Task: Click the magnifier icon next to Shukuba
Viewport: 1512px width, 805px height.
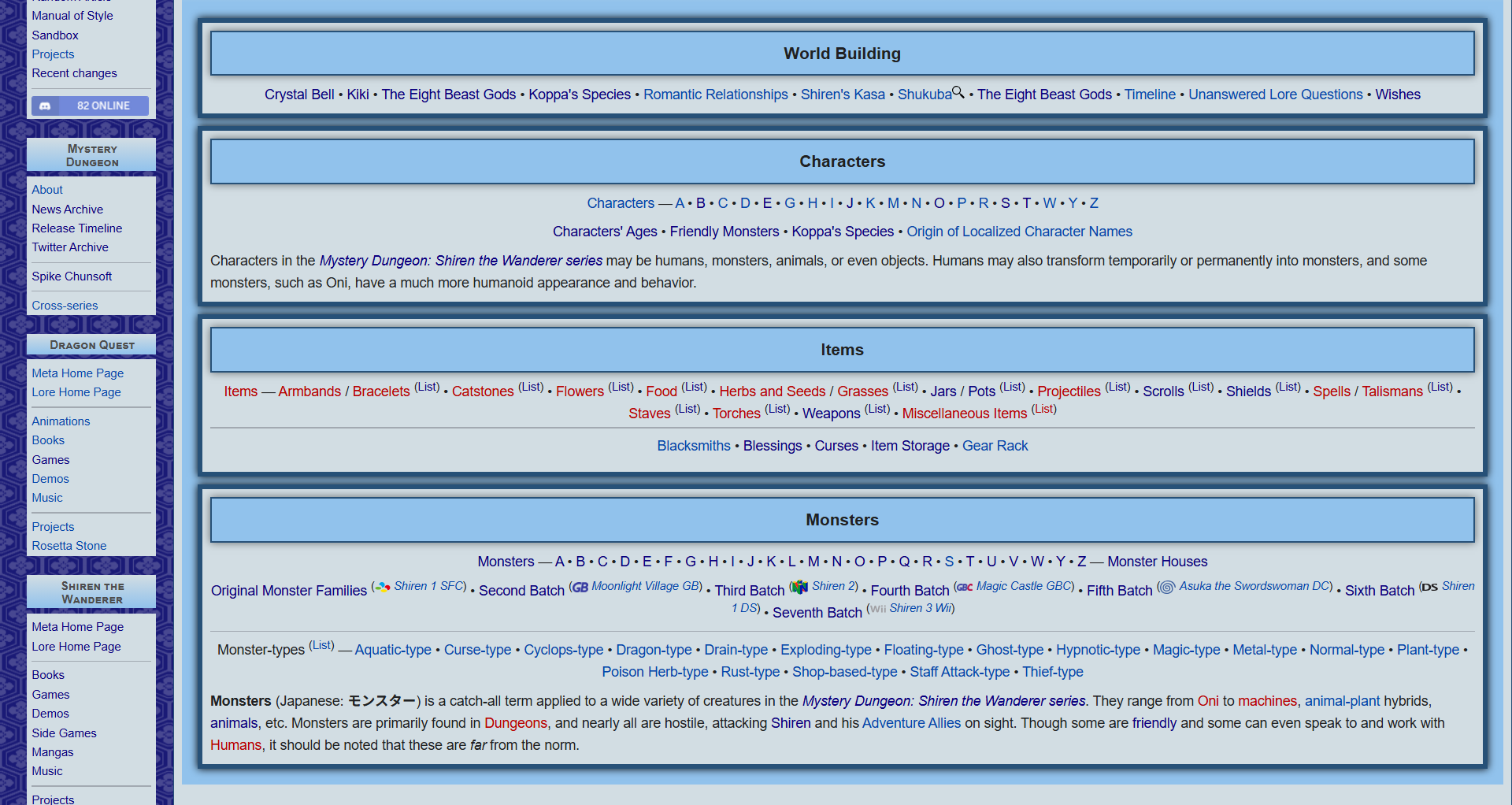Action: click(958, 92)
